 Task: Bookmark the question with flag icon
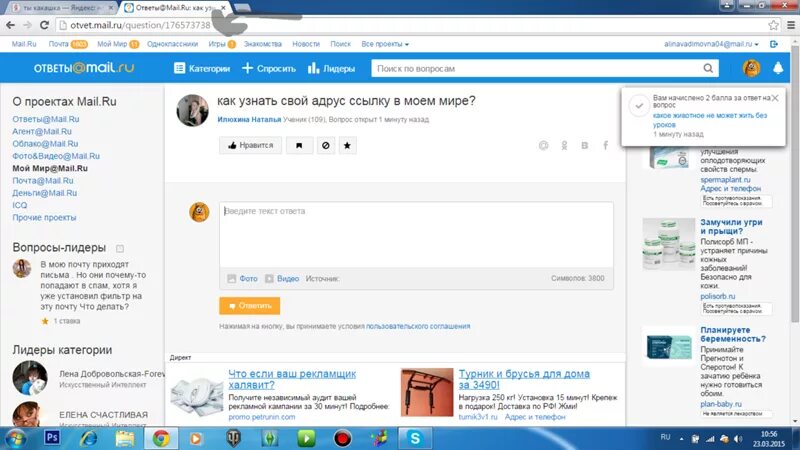tap(299, 145)
